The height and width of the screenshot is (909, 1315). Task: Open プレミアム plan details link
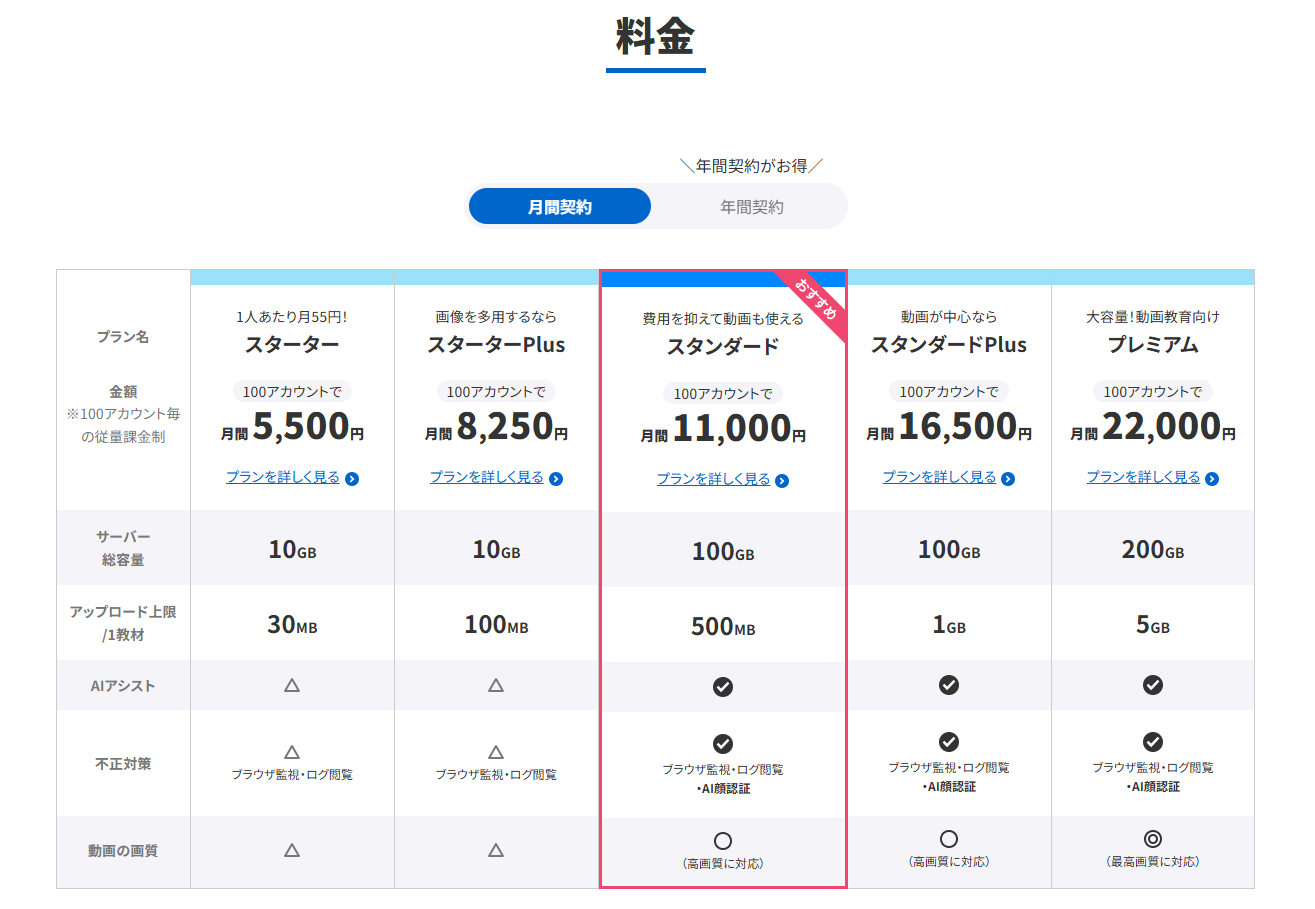click(1143, 477)
